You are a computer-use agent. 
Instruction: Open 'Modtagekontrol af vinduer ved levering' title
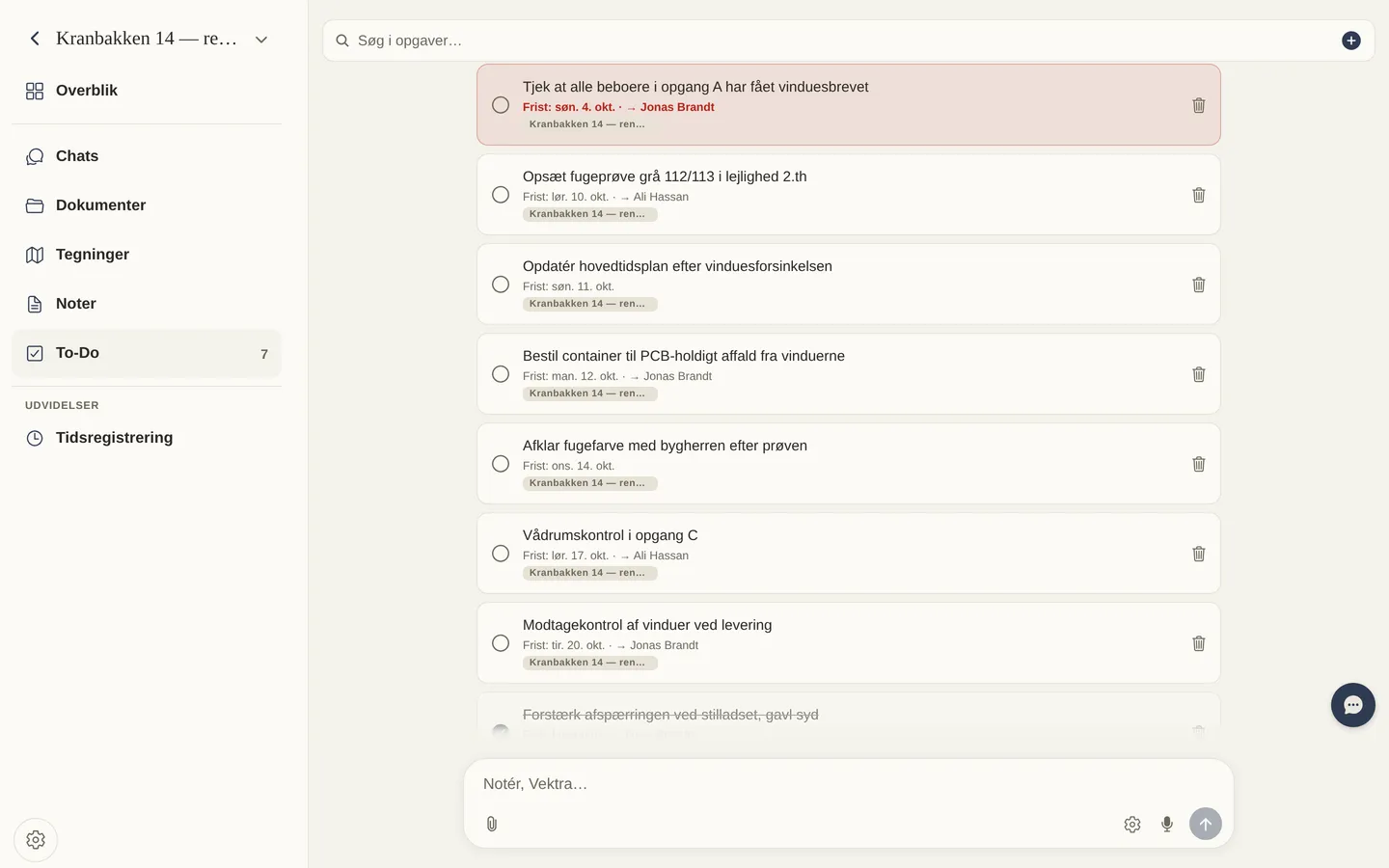pyautogui.click(x=647, y=625)
